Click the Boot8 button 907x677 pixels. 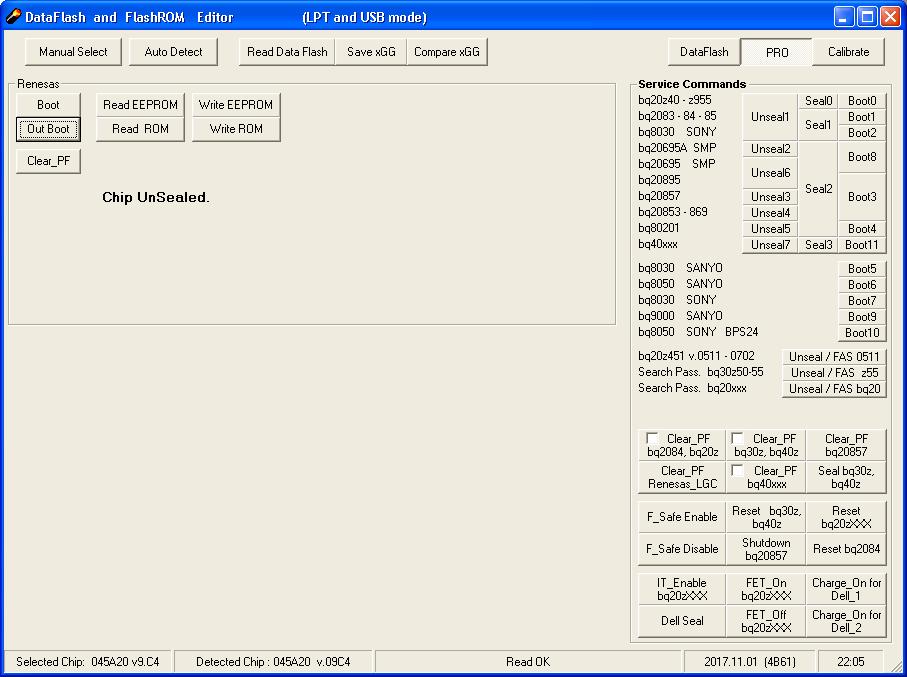coord(862,157)
